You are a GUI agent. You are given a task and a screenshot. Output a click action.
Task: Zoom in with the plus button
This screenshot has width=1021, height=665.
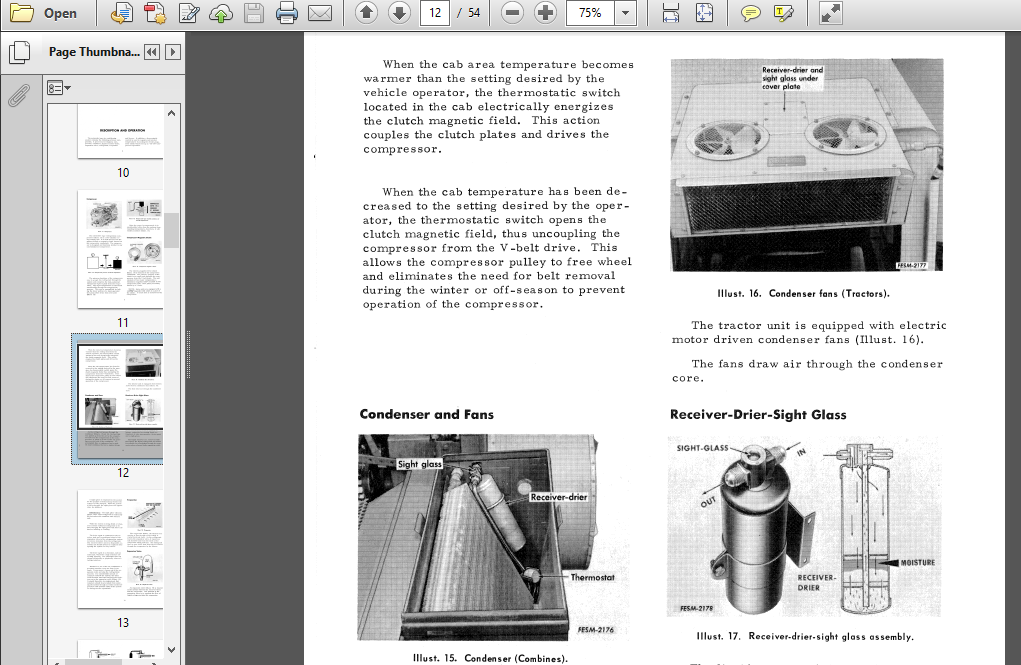[545, 12]
